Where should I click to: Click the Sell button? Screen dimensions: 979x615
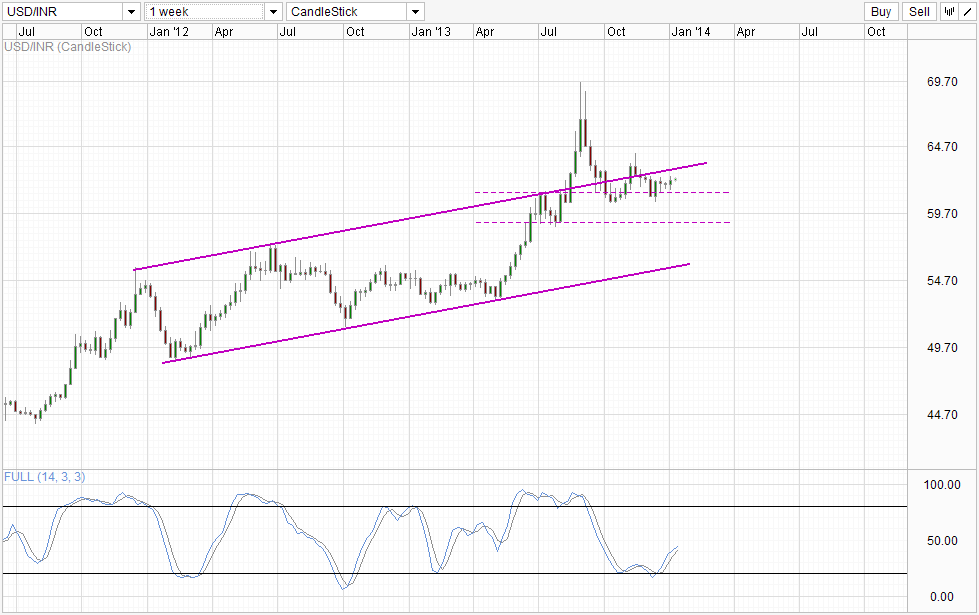click(919, 11)
